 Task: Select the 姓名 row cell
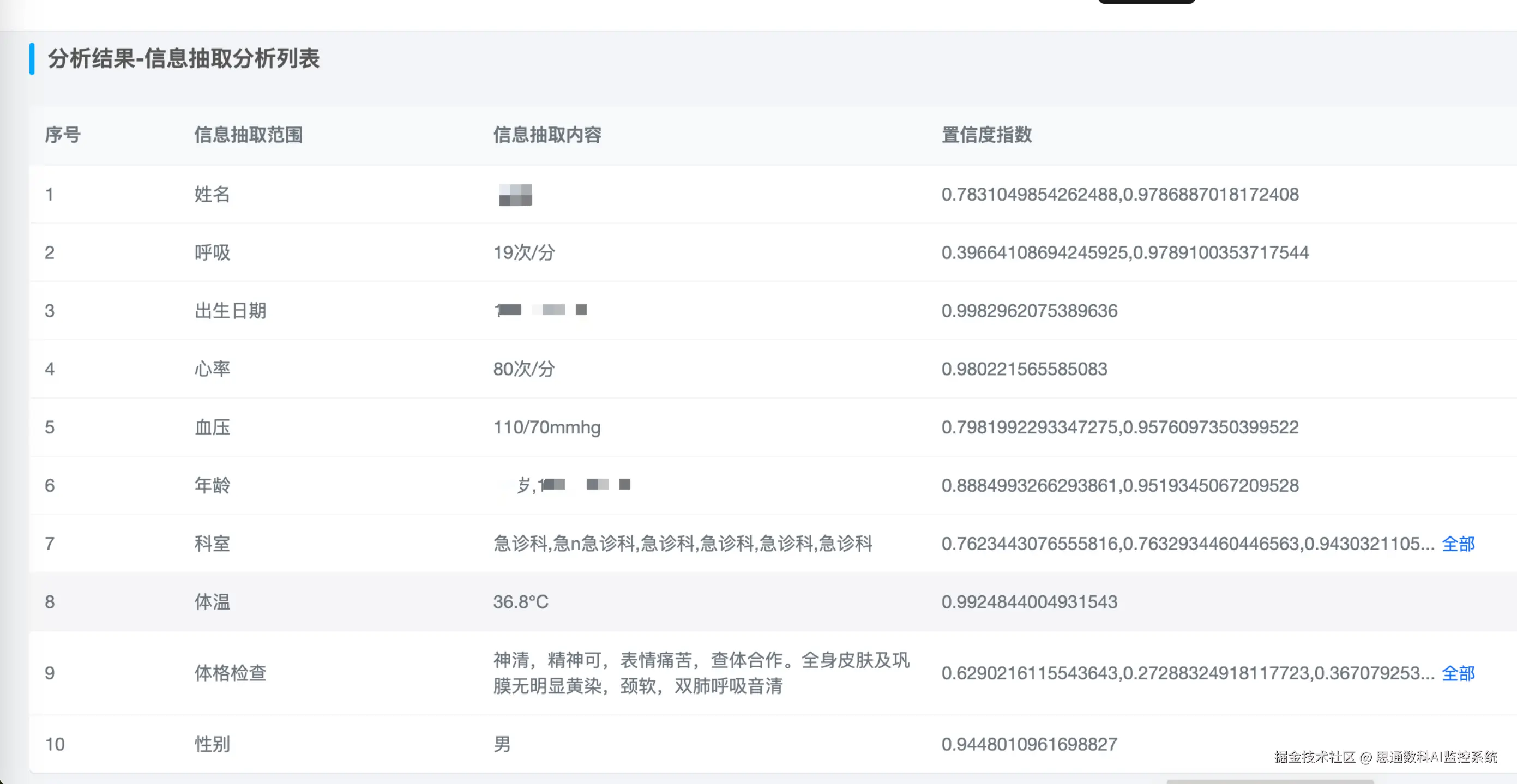click(212, 194)
